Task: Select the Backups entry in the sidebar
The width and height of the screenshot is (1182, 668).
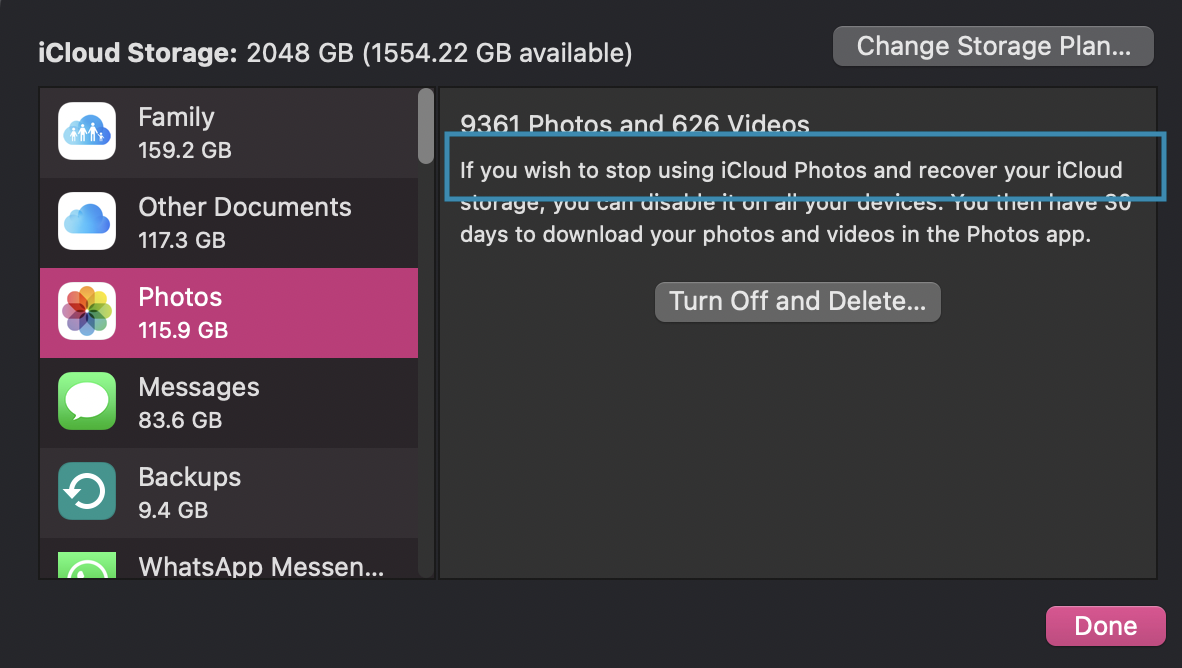Action: pos(229,491)
